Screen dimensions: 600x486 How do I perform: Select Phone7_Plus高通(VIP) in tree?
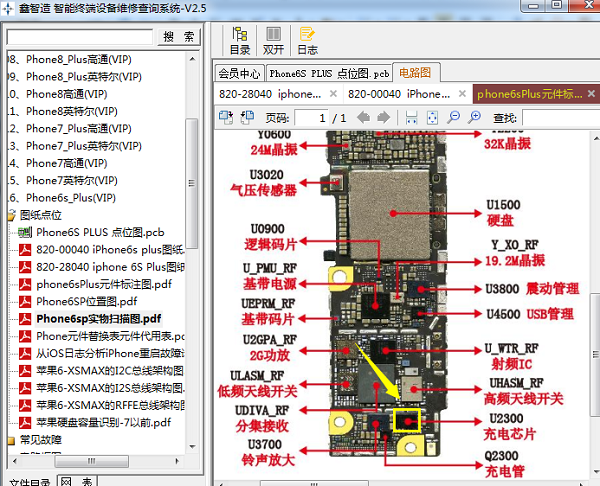(79, 129)
